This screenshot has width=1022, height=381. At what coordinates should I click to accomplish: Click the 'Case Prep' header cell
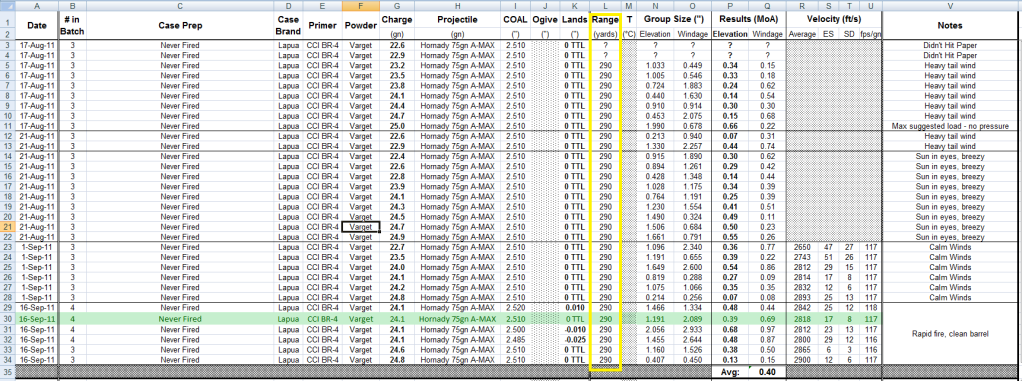point(180,25)
